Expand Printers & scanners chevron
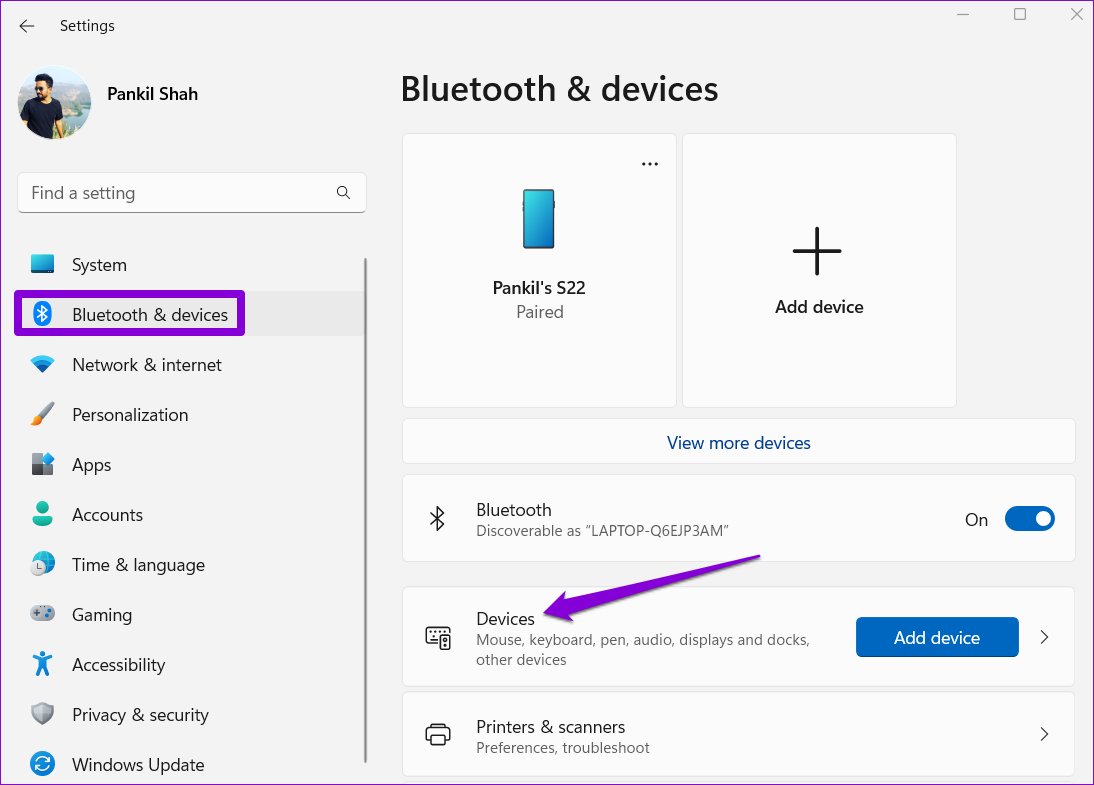The image size is (1094, 785). coord(1044,735)
